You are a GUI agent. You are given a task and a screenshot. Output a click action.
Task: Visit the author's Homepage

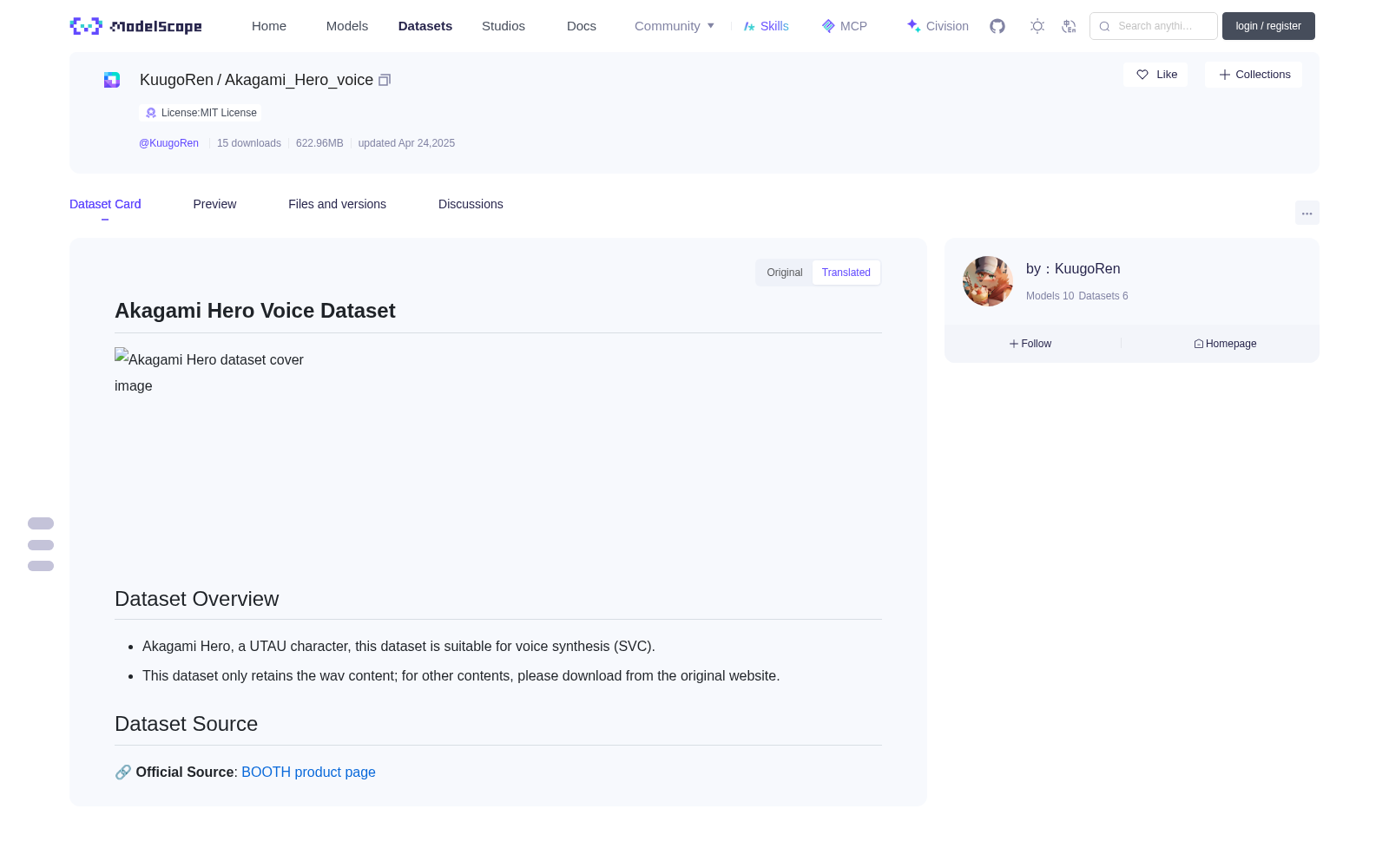click(1225, 344)
